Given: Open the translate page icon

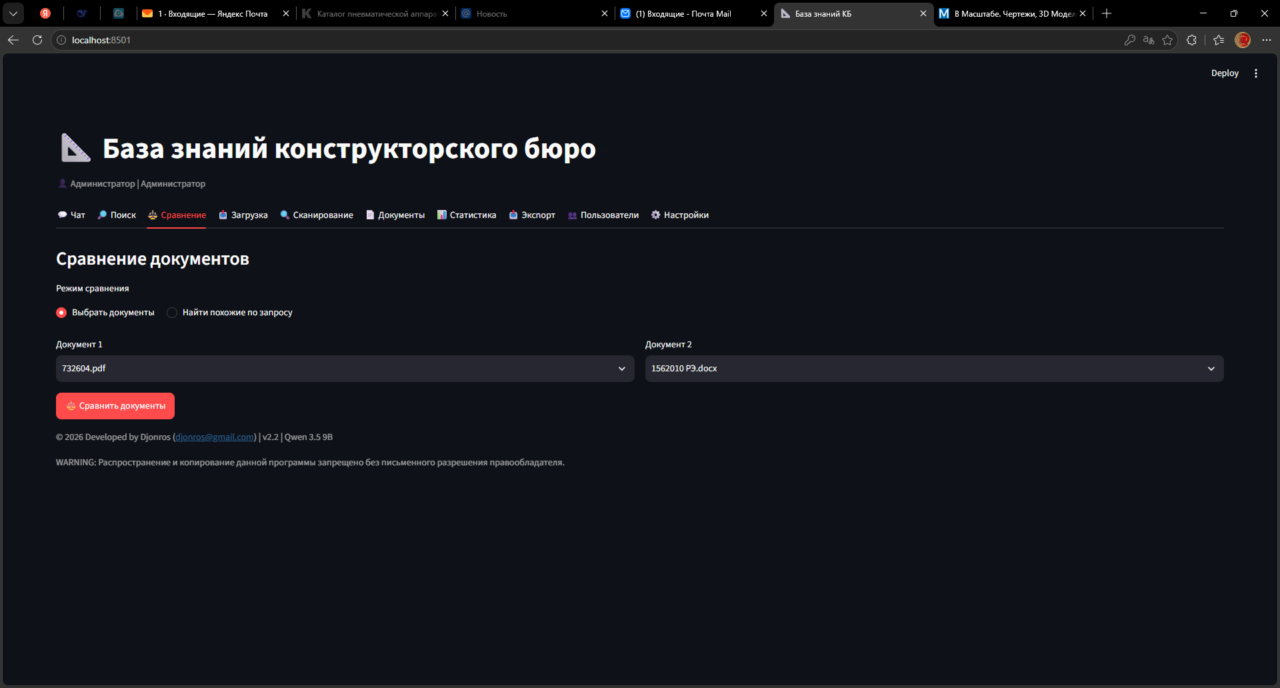Looking at the screenshot, I should tap(1149, 40).
